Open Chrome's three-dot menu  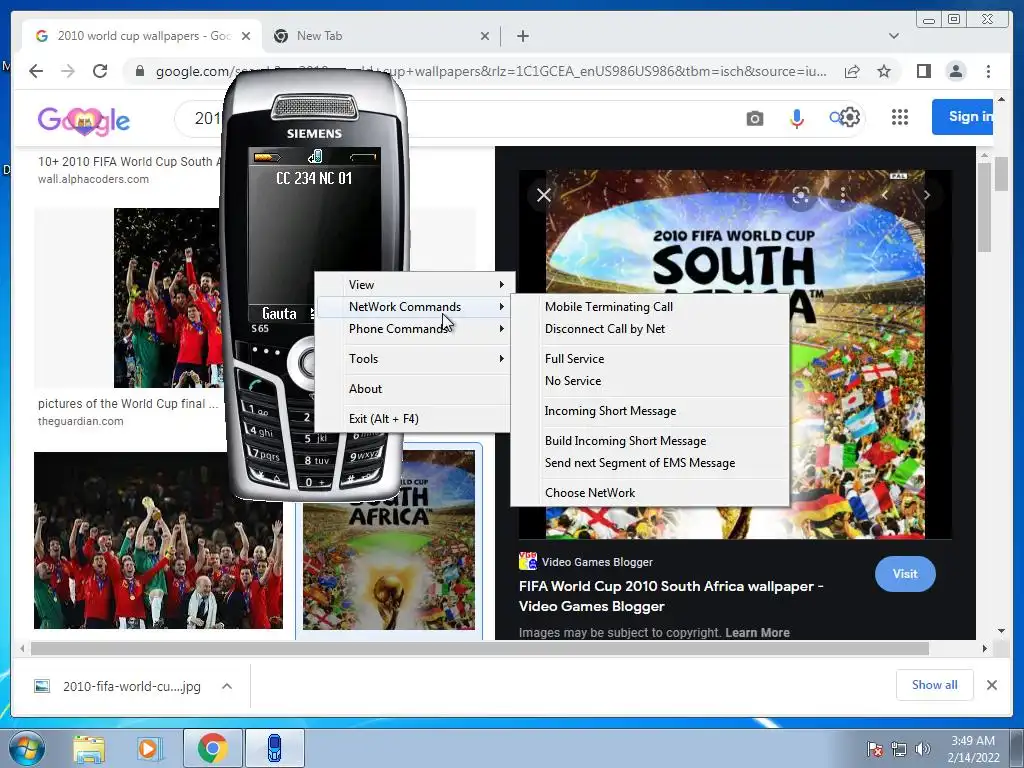(x=988, y=71)
